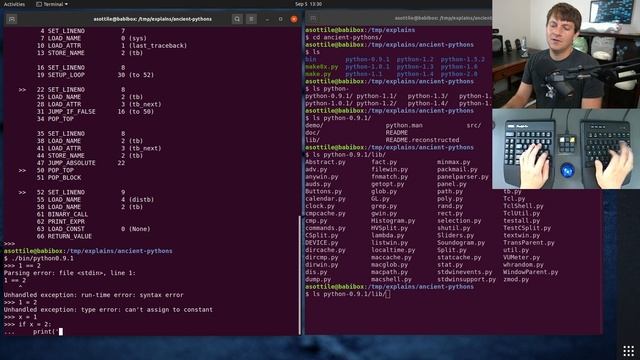This screenshot has height=360, width=640.
Task: Click the 'lambda.py' file name
Action: tap(387, 236)
